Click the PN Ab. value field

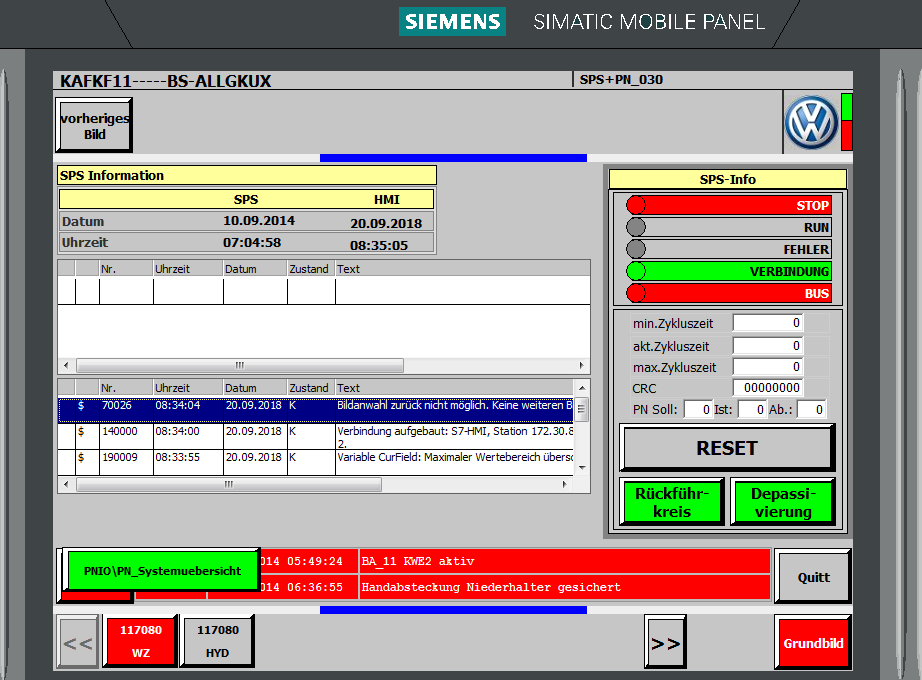pos(811,409)
